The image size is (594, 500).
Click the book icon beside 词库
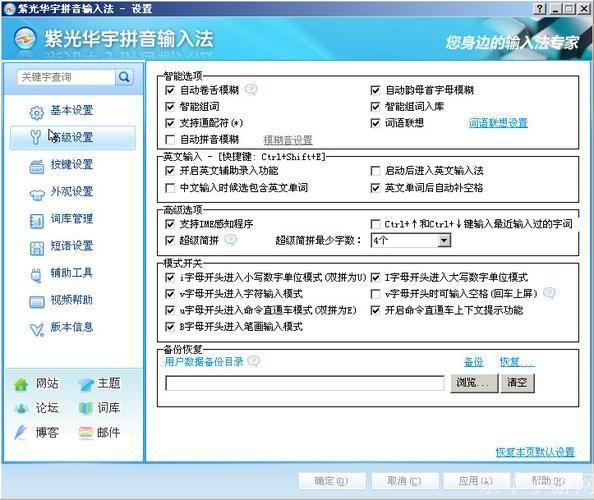pos(86,408)
